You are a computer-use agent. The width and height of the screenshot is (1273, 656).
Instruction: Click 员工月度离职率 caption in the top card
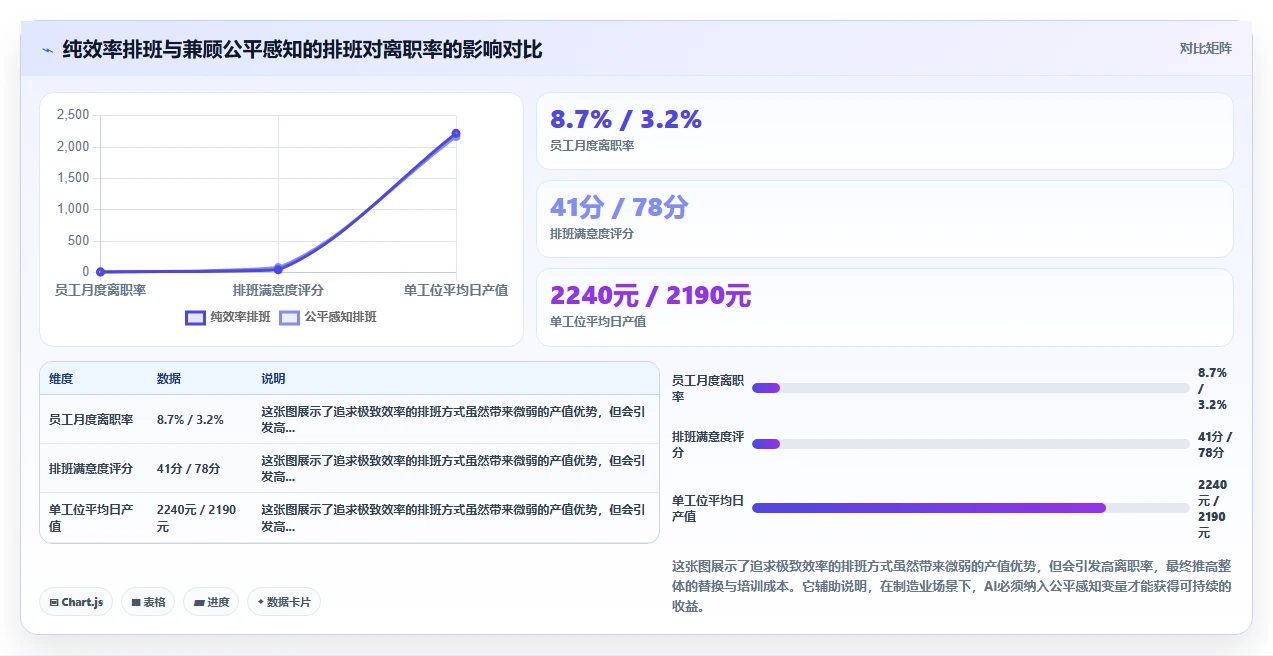[x=592, y=146]
